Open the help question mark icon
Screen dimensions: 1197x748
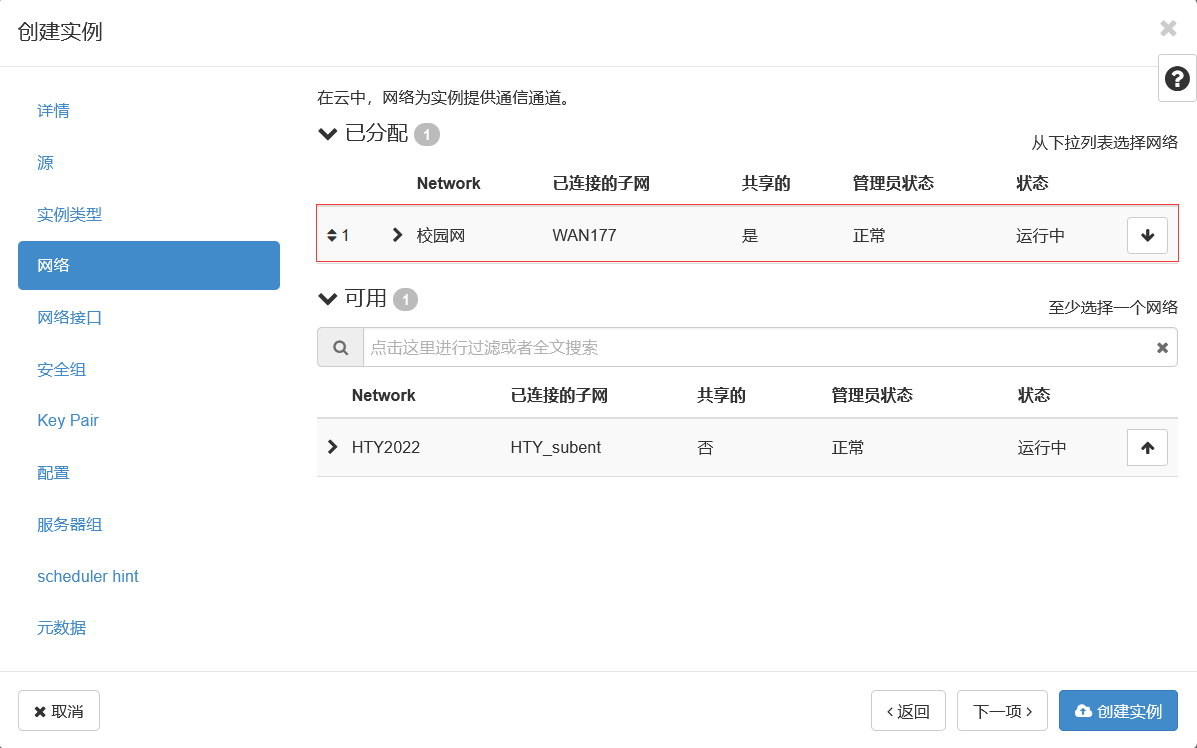click(1176, 79)
